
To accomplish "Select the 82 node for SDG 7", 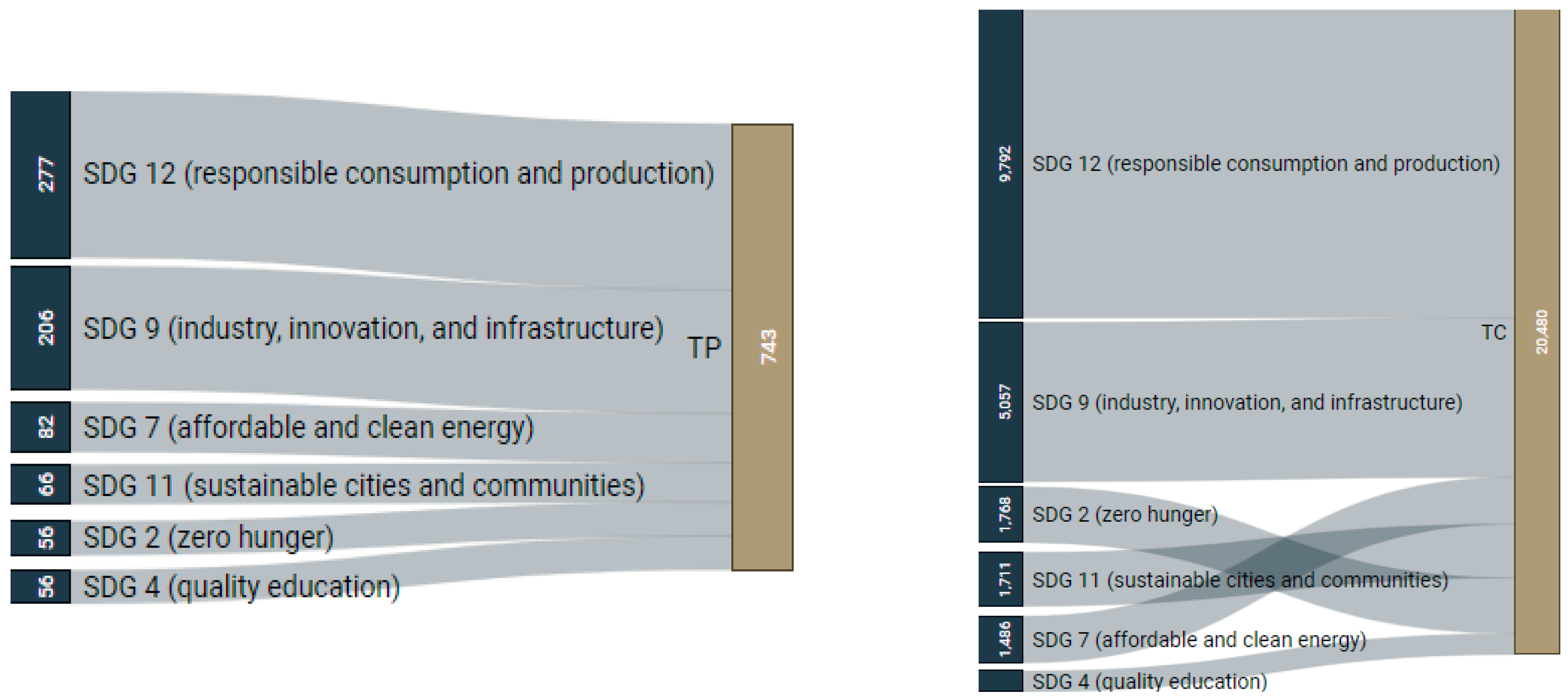I will pyautogui.click(x=40, y=427).
